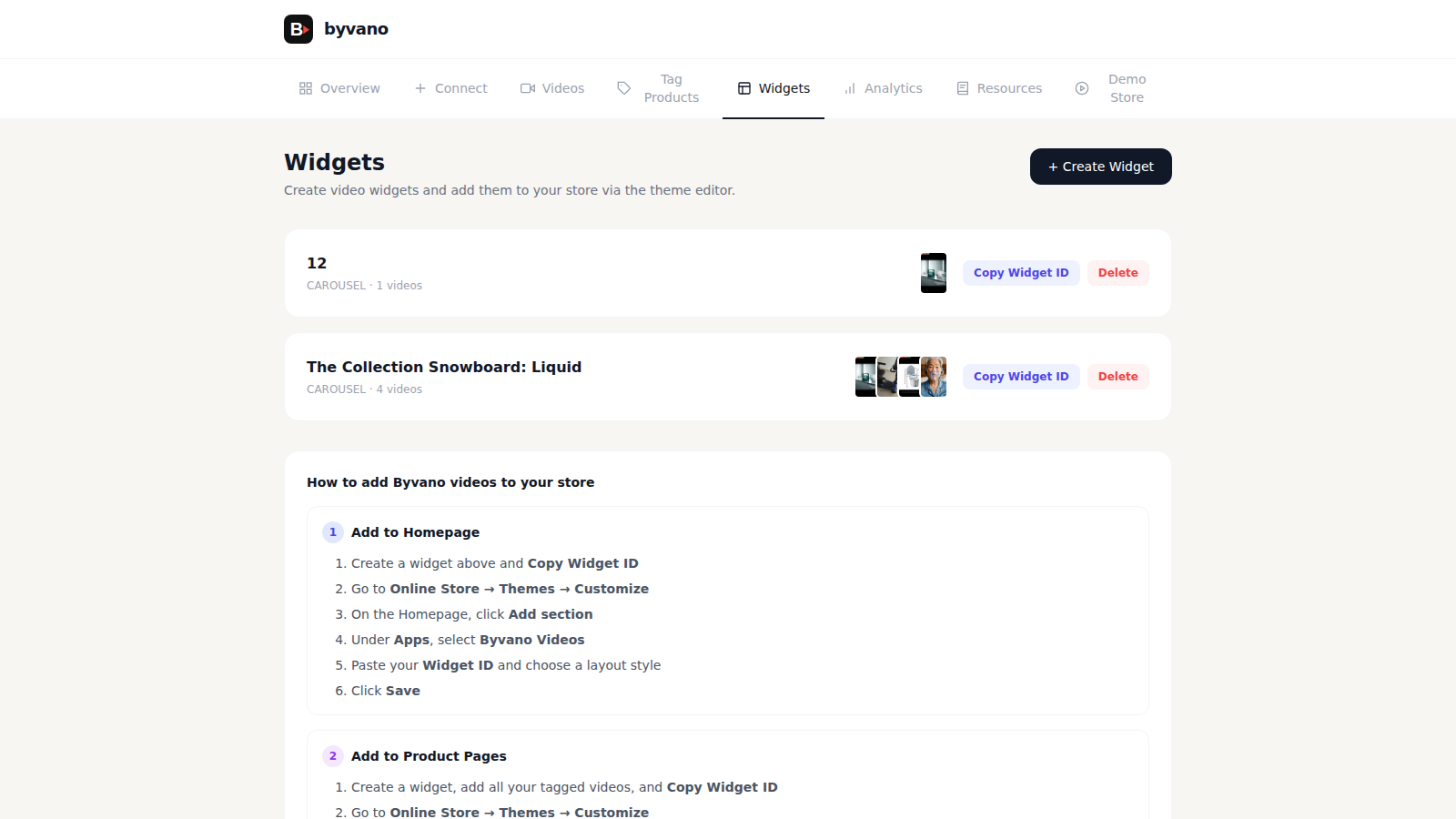This screenshot has height=819, width=1456.
Task: Open the Videos tab
Action: click(x=552, y=88)
